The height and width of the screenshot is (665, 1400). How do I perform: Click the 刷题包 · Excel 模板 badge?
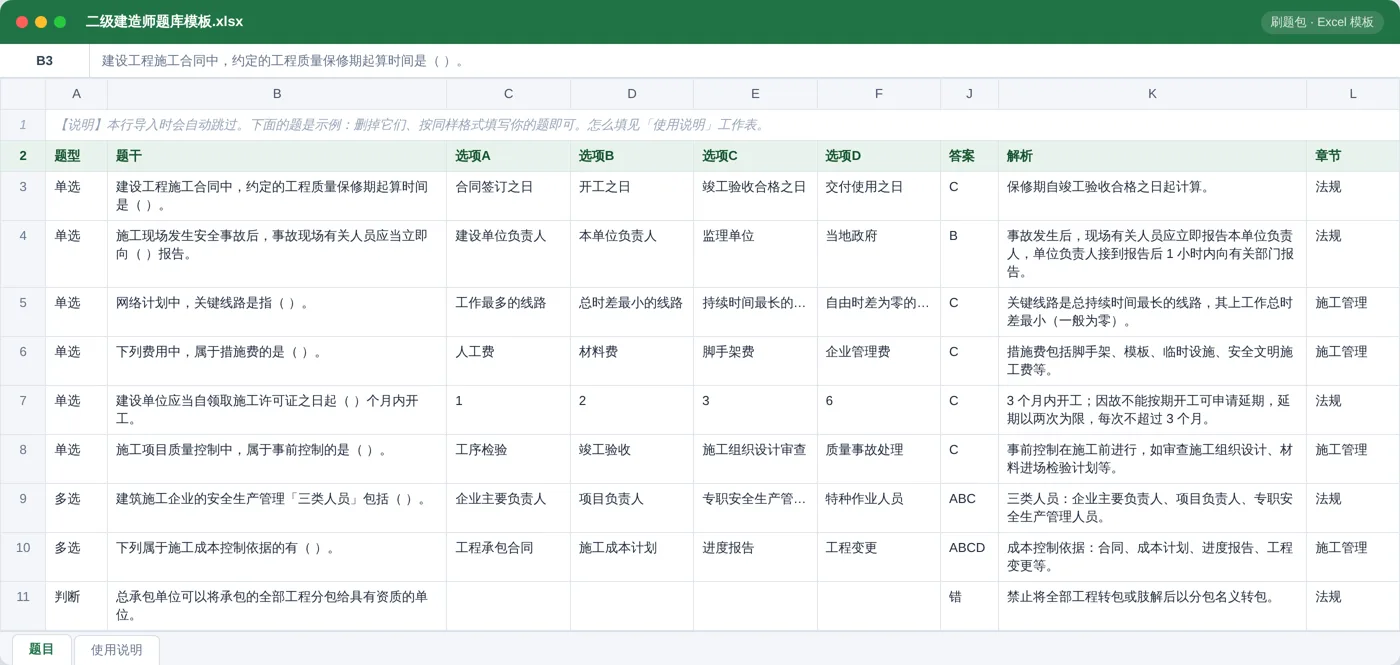(x=1322, y=22)
